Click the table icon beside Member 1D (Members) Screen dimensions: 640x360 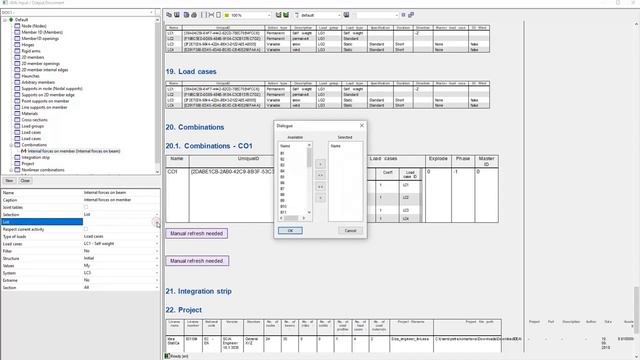(x=17, y=32)
